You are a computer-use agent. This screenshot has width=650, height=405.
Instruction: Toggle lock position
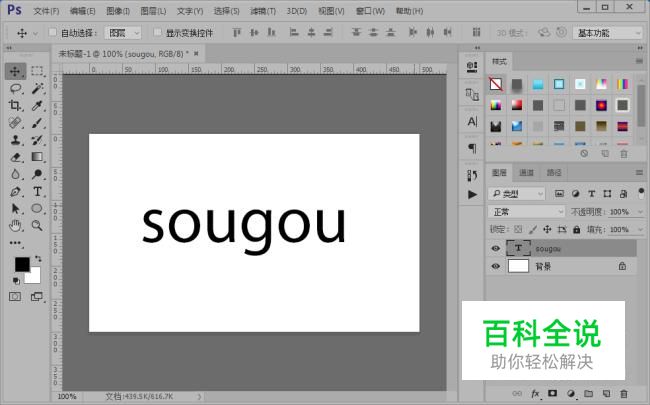click(547, 229)
